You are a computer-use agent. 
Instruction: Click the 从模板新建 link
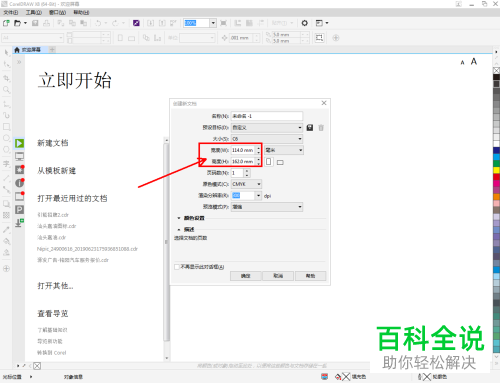point(57,171)
